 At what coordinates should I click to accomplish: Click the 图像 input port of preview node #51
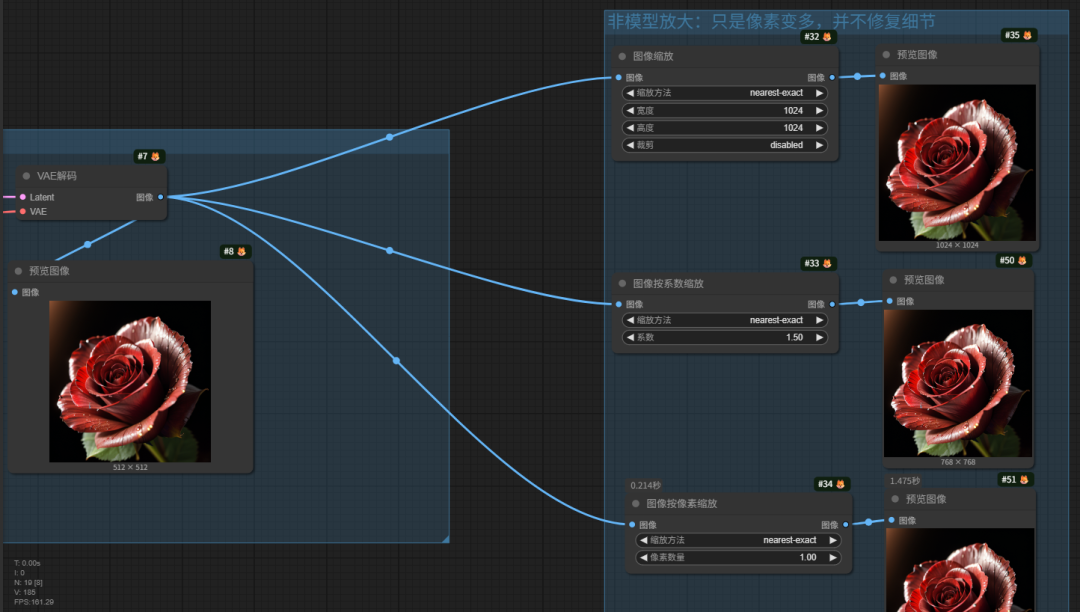[892, 520]
